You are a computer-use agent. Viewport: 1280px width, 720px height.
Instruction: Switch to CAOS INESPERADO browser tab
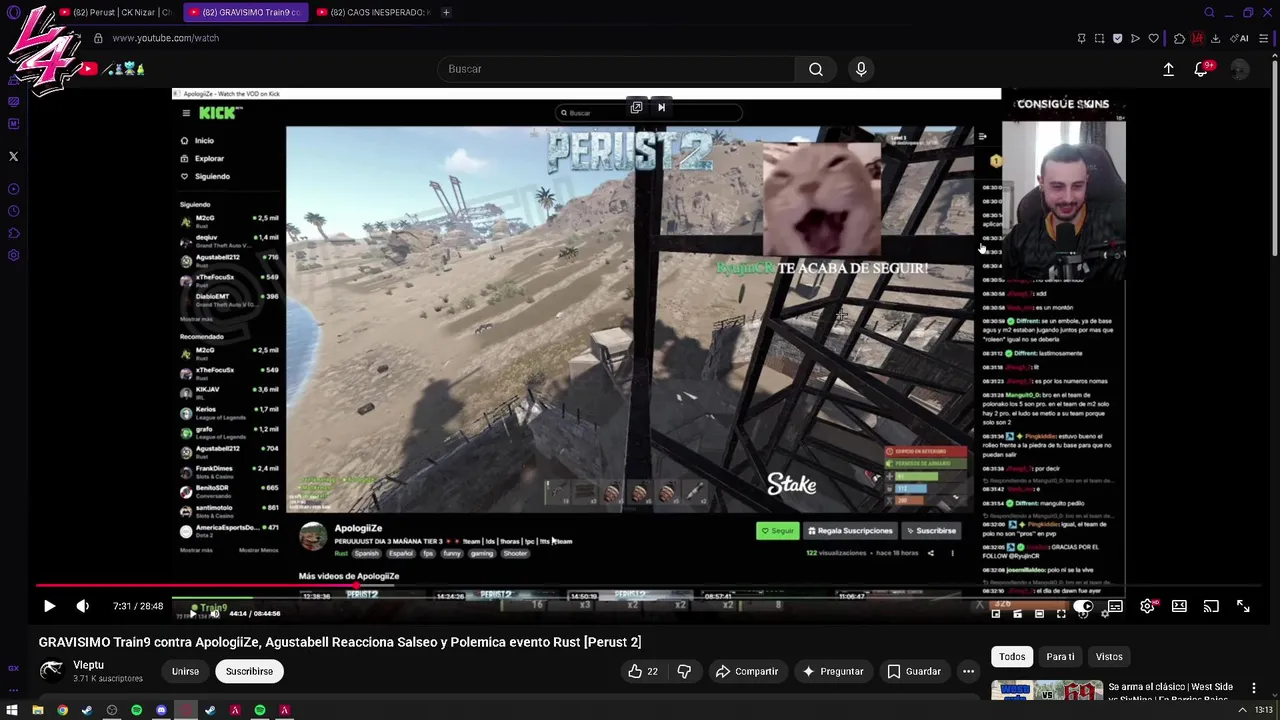pyautogui.click(x=372, y=12)
